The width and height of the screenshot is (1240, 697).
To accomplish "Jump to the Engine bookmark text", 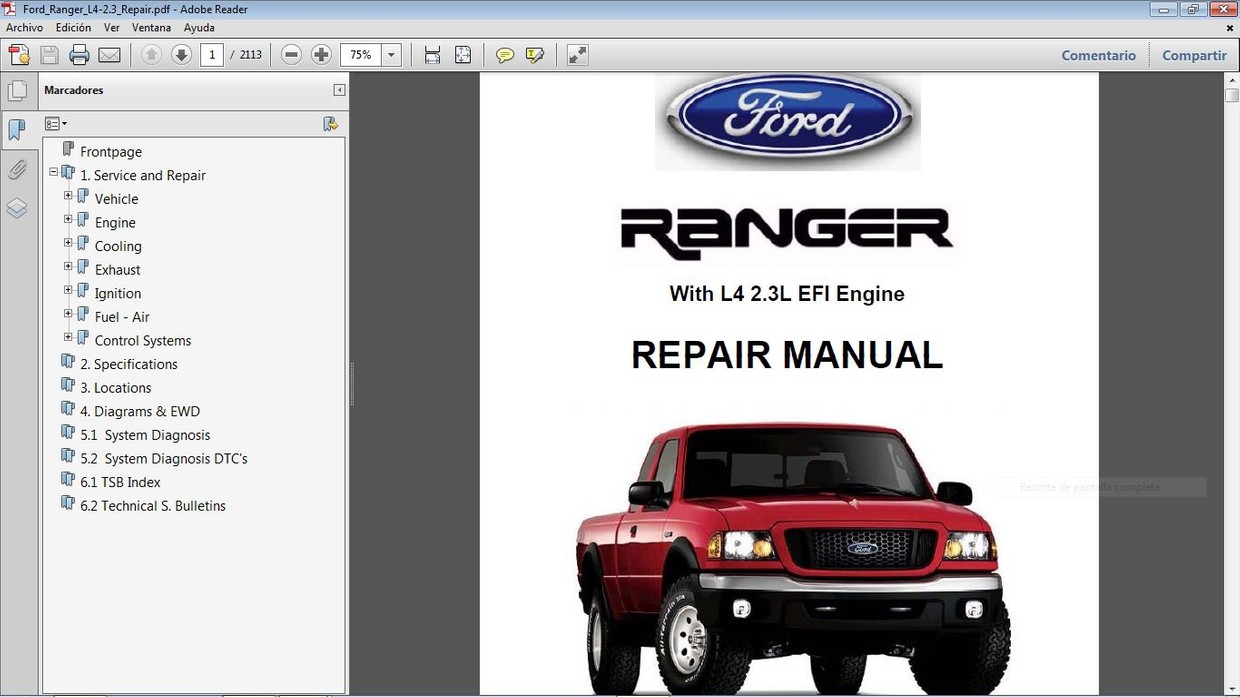I will [x=115, y=223].
